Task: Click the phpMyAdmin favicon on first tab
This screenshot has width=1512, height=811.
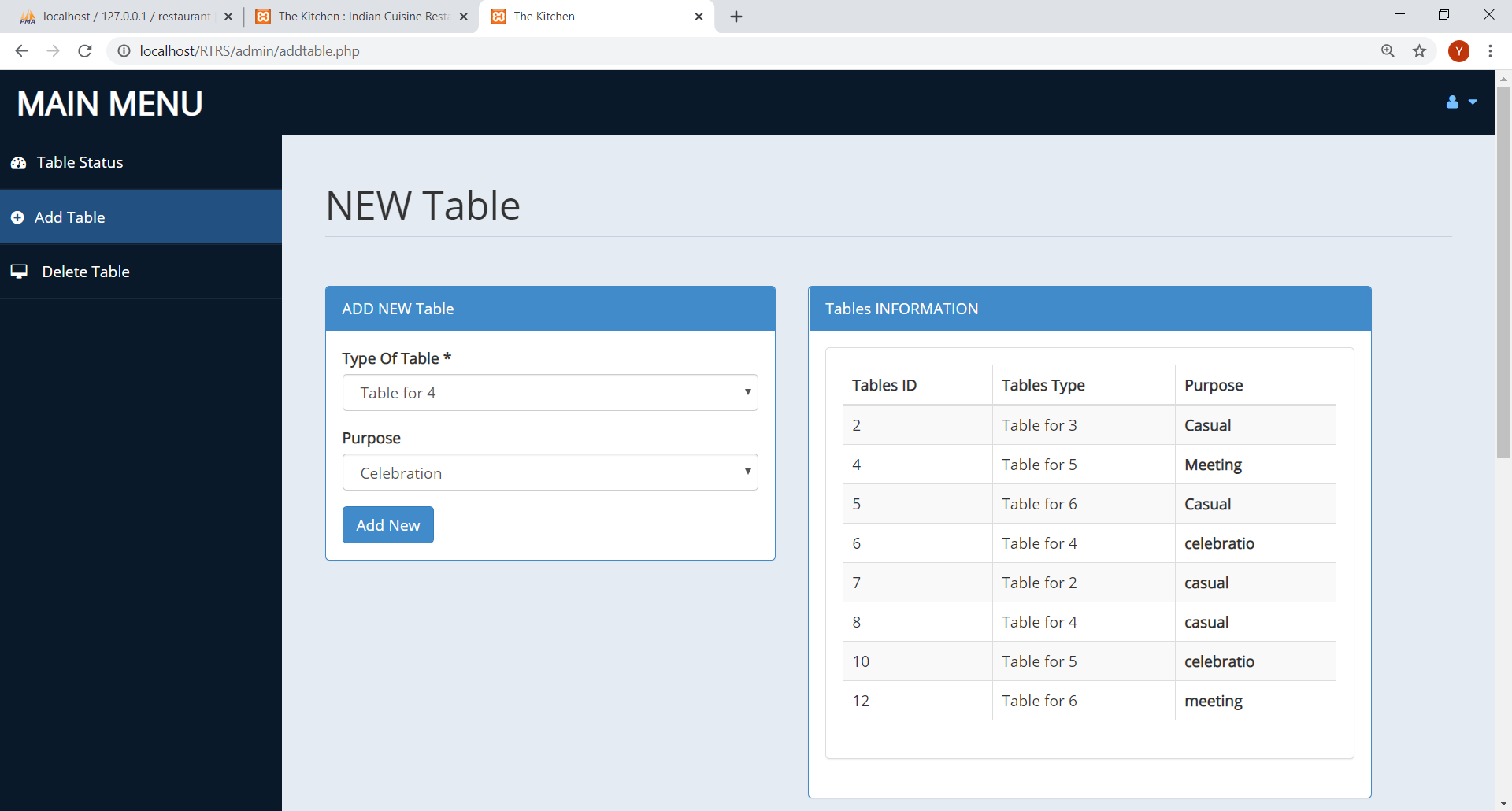Action: (28, 16)
